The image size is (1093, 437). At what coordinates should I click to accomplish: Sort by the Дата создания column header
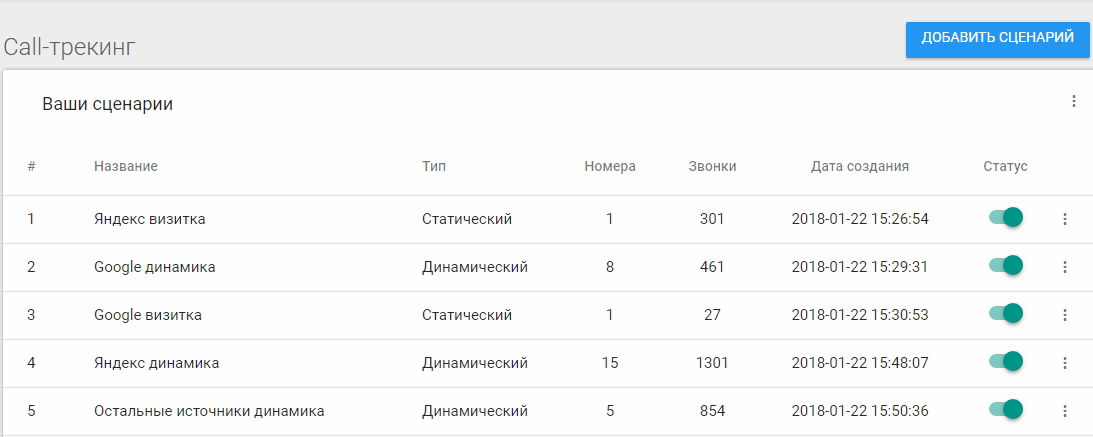tap(859, 166)
